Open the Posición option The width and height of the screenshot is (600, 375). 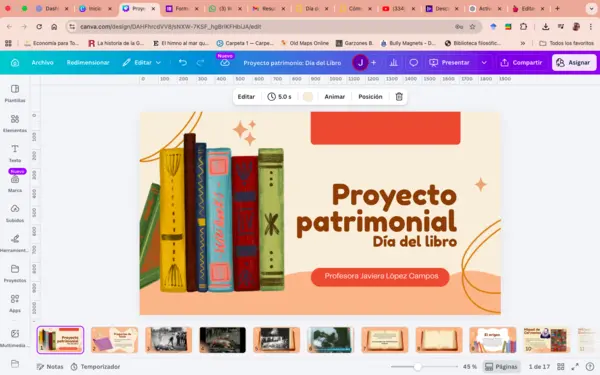point(370,96)
